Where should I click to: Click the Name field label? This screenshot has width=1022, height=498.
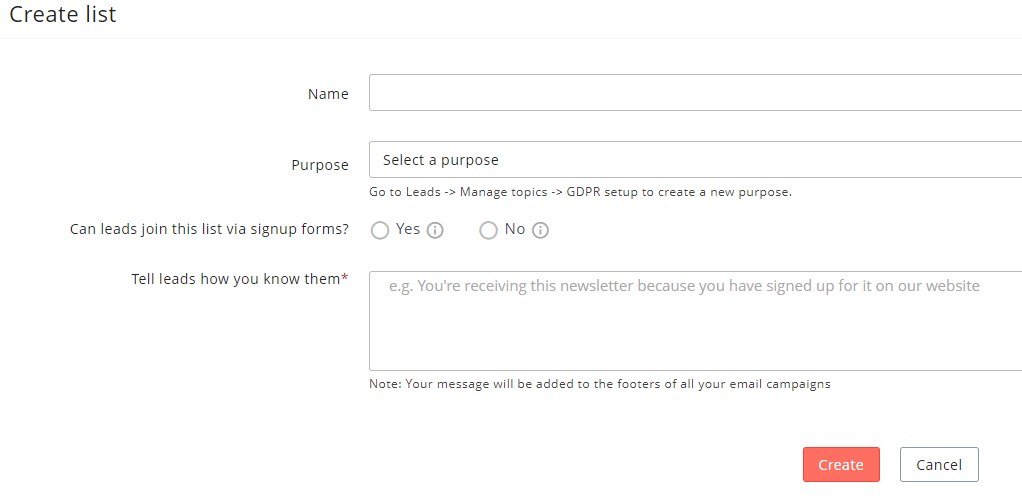[328, 94]
